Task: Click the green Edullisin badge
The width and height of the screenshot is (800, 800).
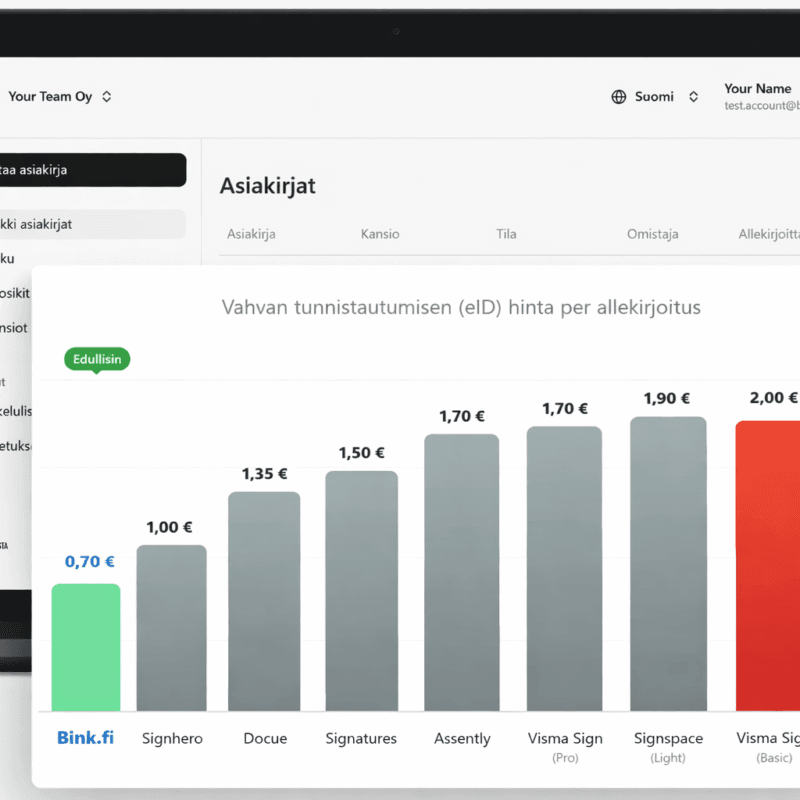Action: (x=97, y=359)
